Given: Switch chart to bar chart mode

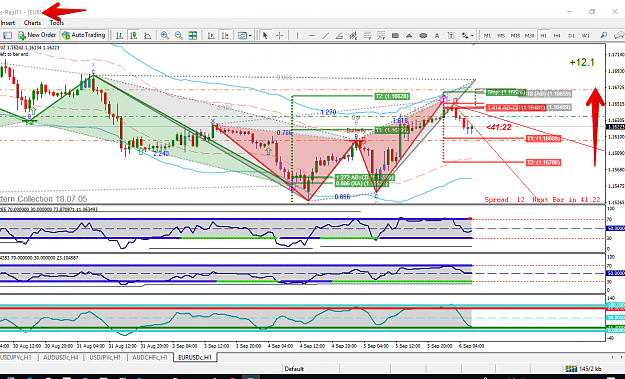Looking at the screenshot, I should [x=119, y=35].
